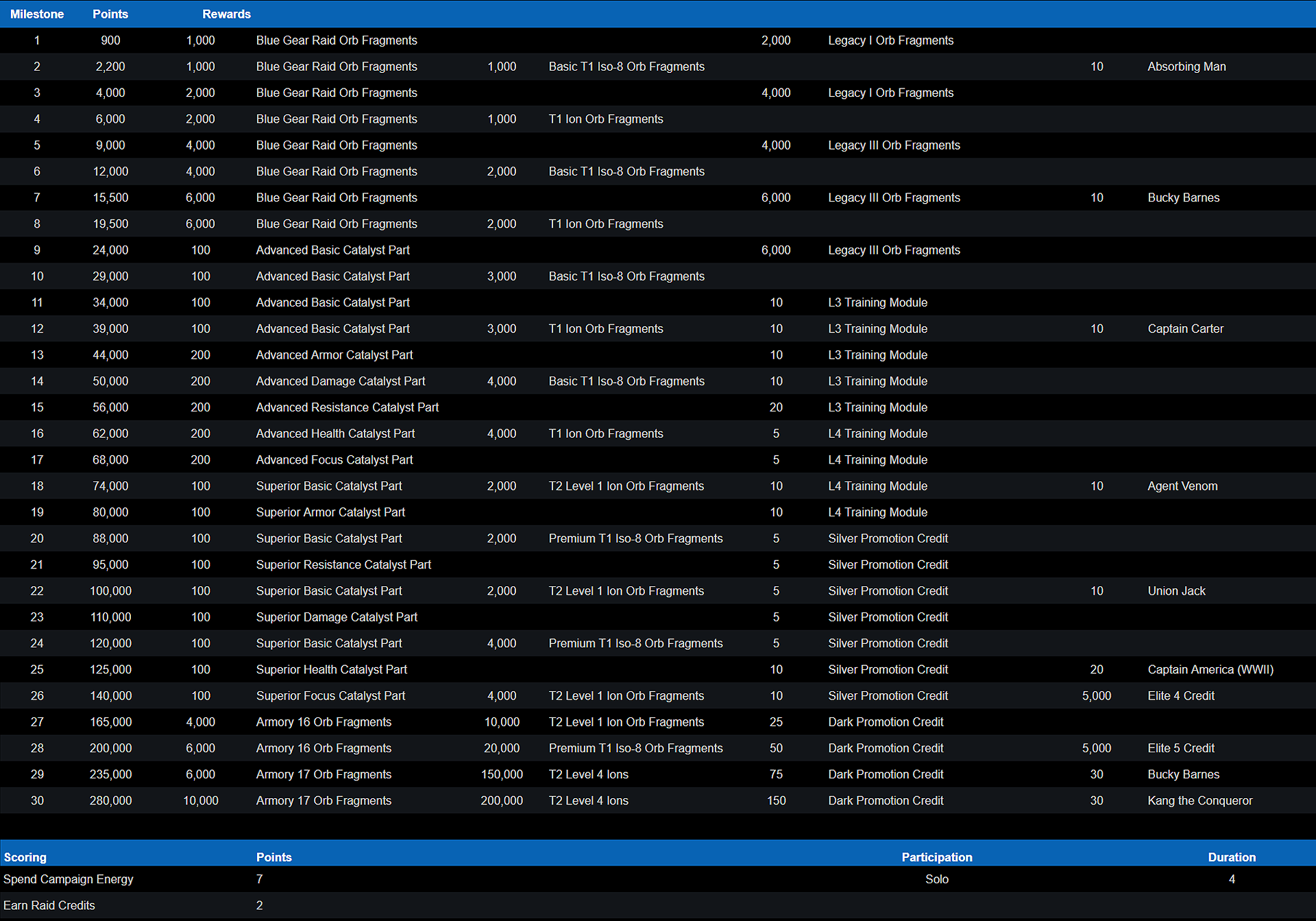Select the Agent Venom reward cell
The image size is (1316, 921).
point(1182,486)
